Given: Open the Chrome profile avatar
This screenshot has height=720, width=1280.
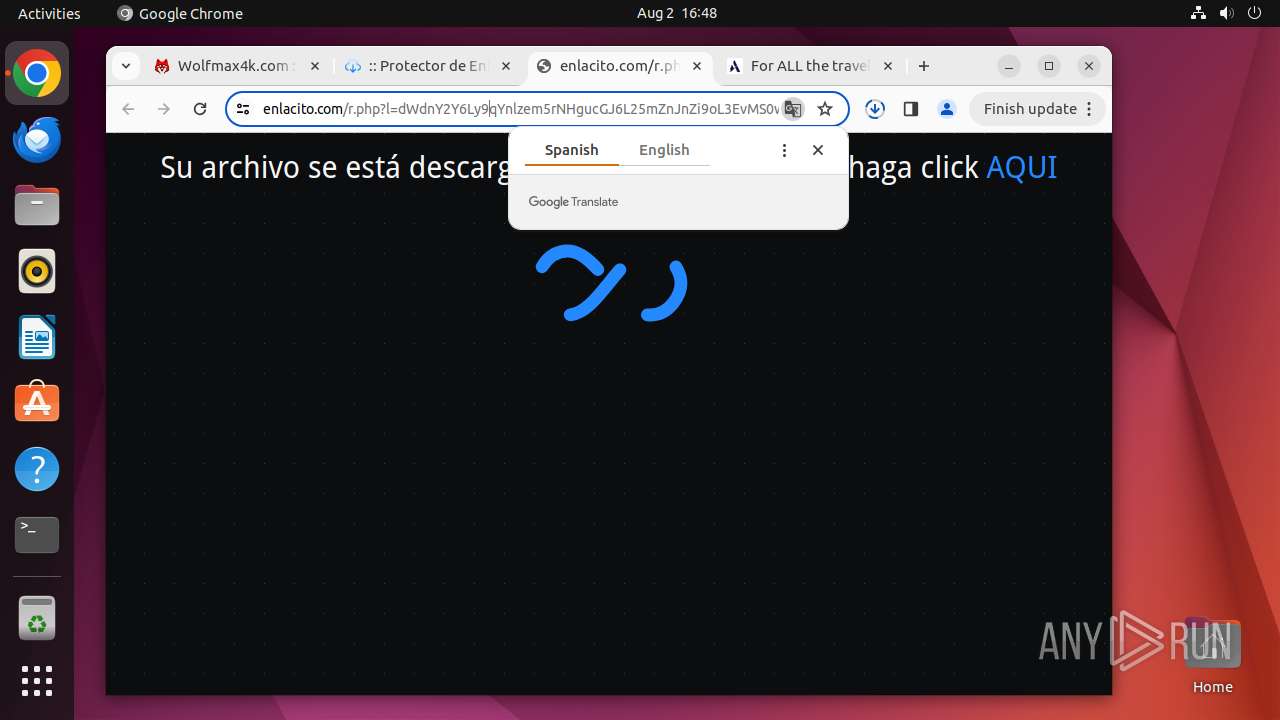Looking at the screenshot, I should coord(947,109).
